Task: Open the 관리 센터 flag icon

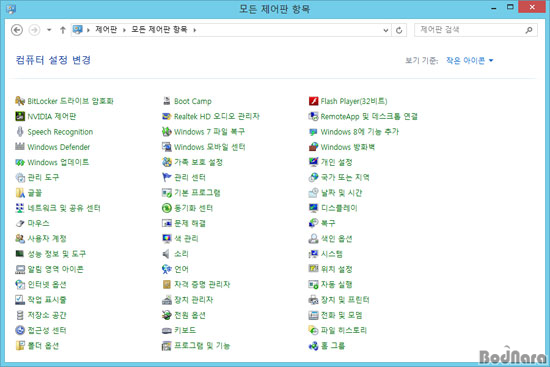Action: pos(167,177)
